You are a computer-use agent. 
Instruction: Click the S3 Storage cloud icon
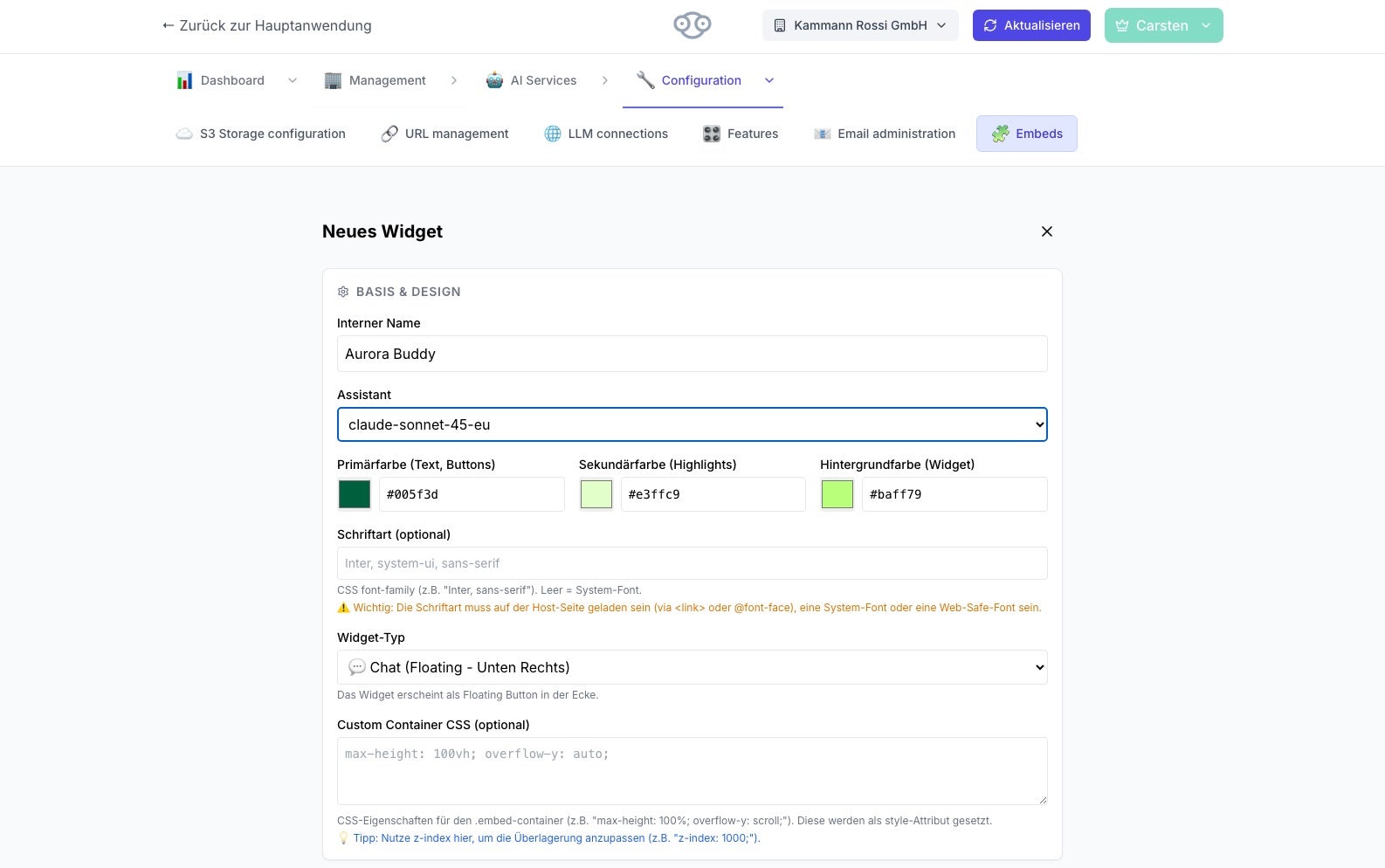pyautogui.click(x=184, y=134)
